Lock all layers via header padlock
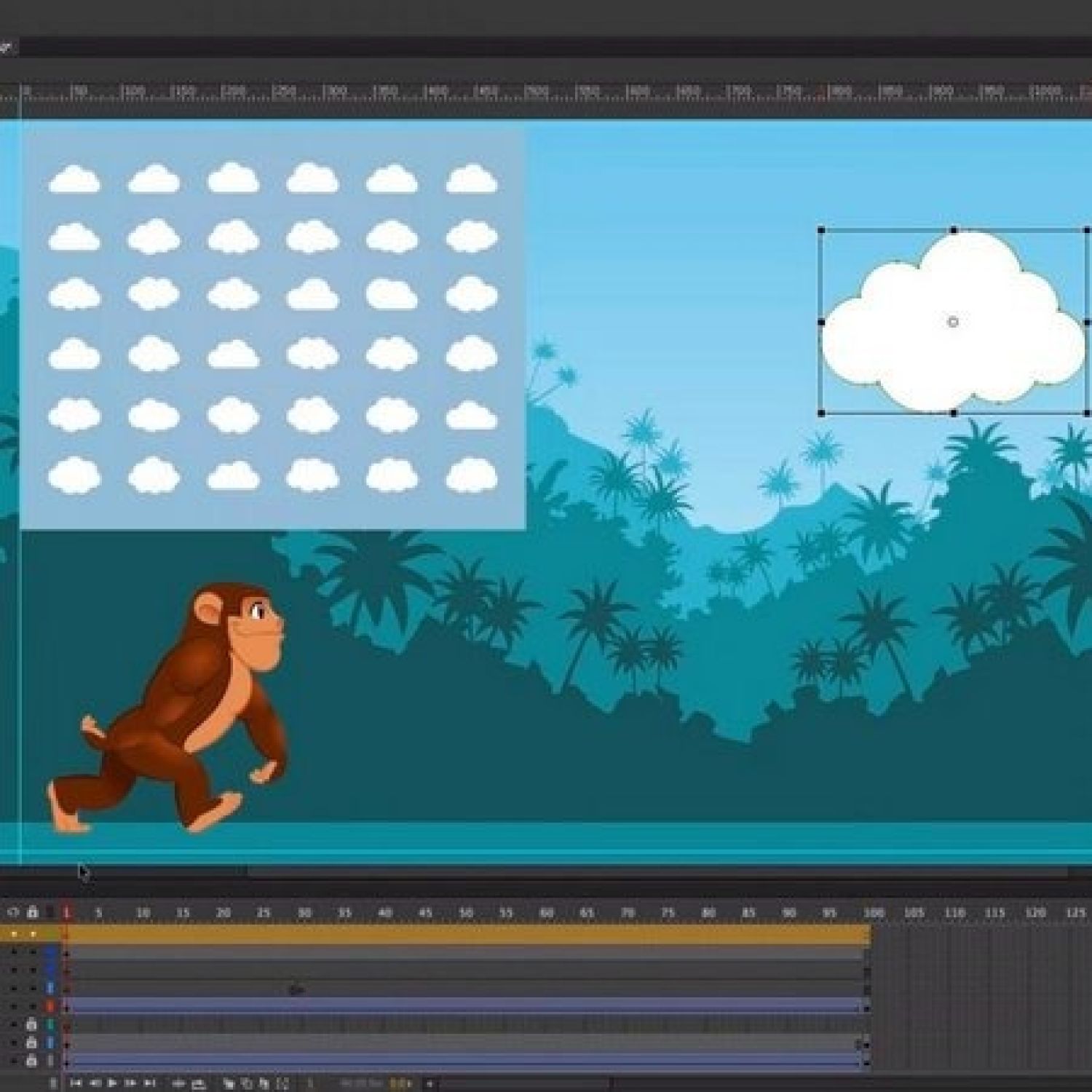This screenshot has width=1092, height=1092. tap(32, 912)
